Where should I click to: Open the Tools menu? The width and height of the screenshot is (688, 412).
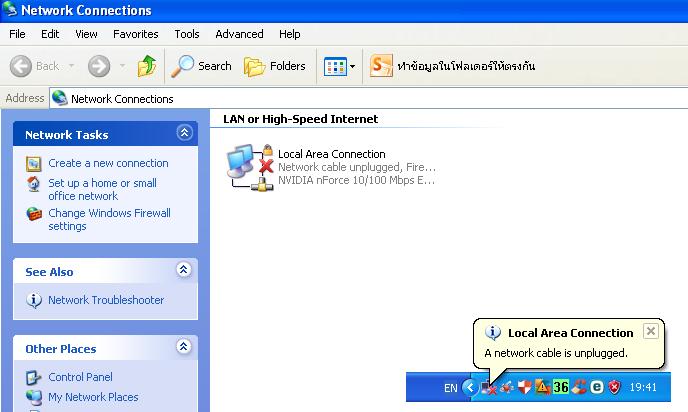click(x=187, y=34)
